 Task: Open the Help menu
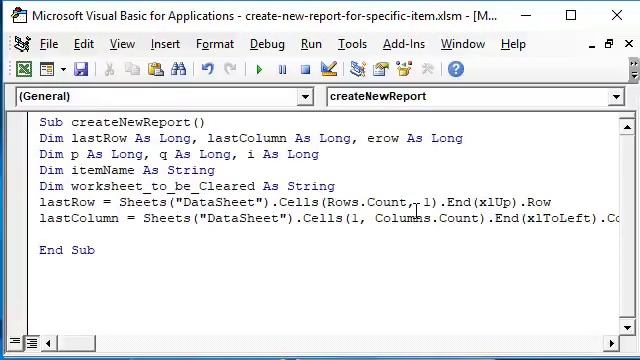point(513,44)
